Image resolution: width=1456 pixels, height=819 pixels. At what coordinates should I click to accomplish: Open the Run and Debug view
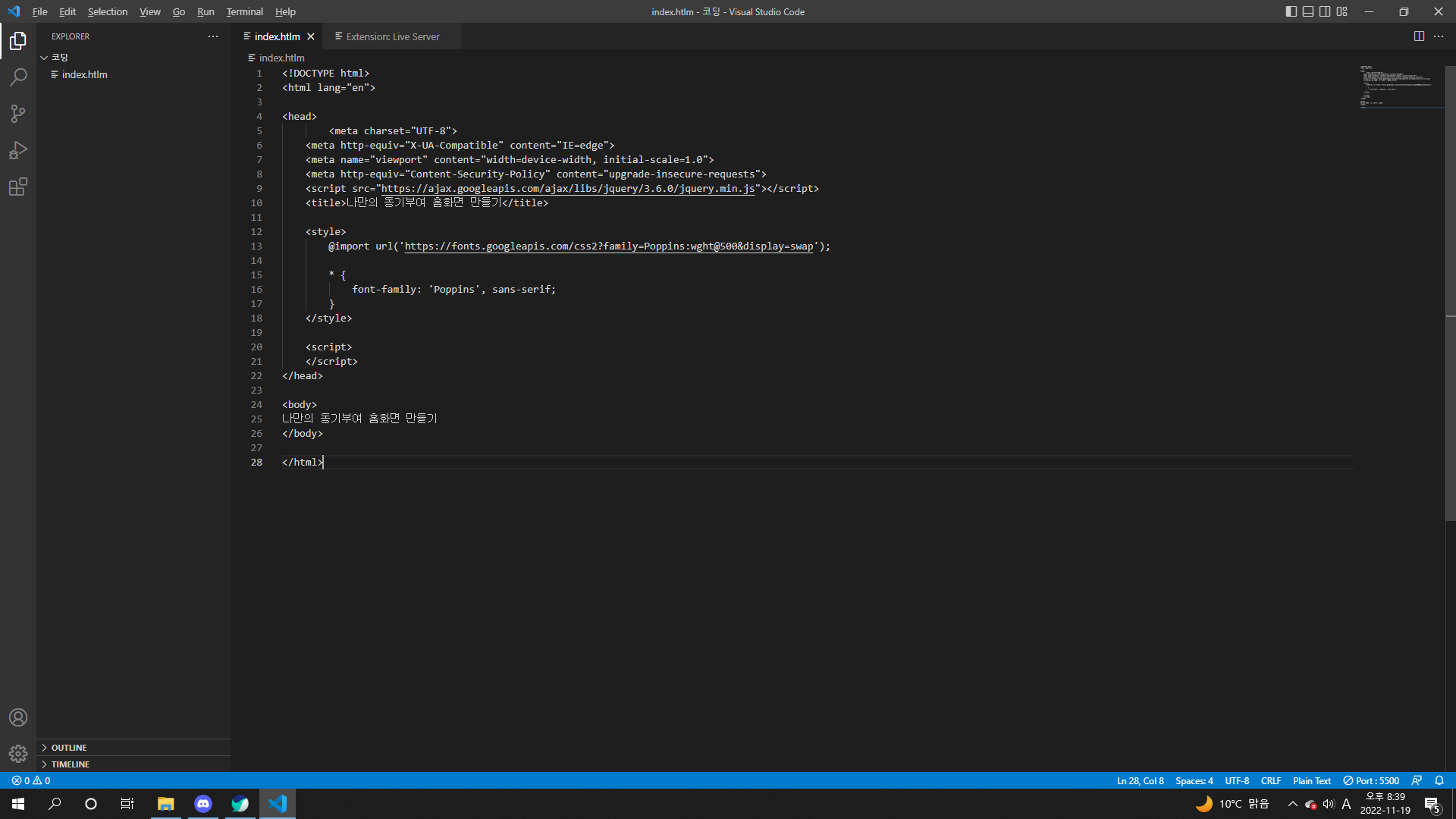(x=18, y=150)
